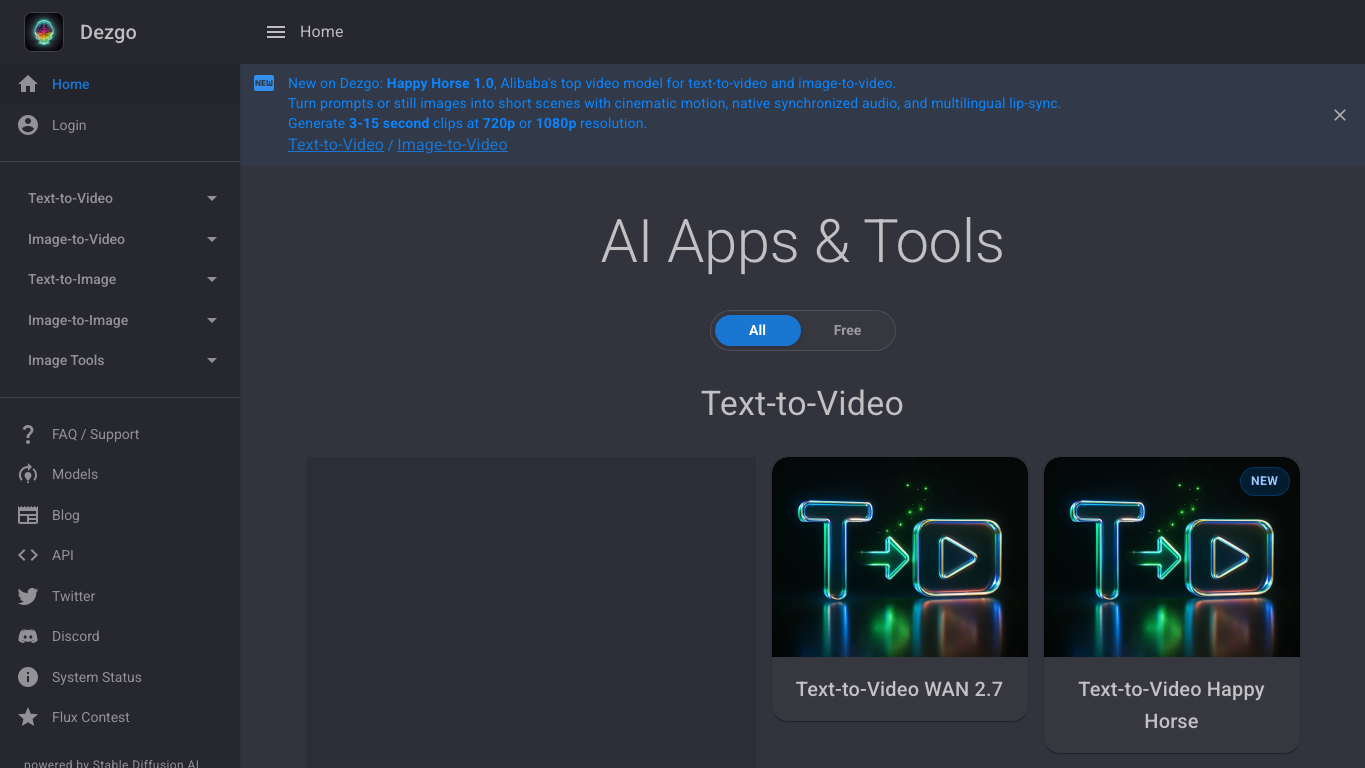
Task: Click the FAQ question mark icon
Action: coord(28,434)
